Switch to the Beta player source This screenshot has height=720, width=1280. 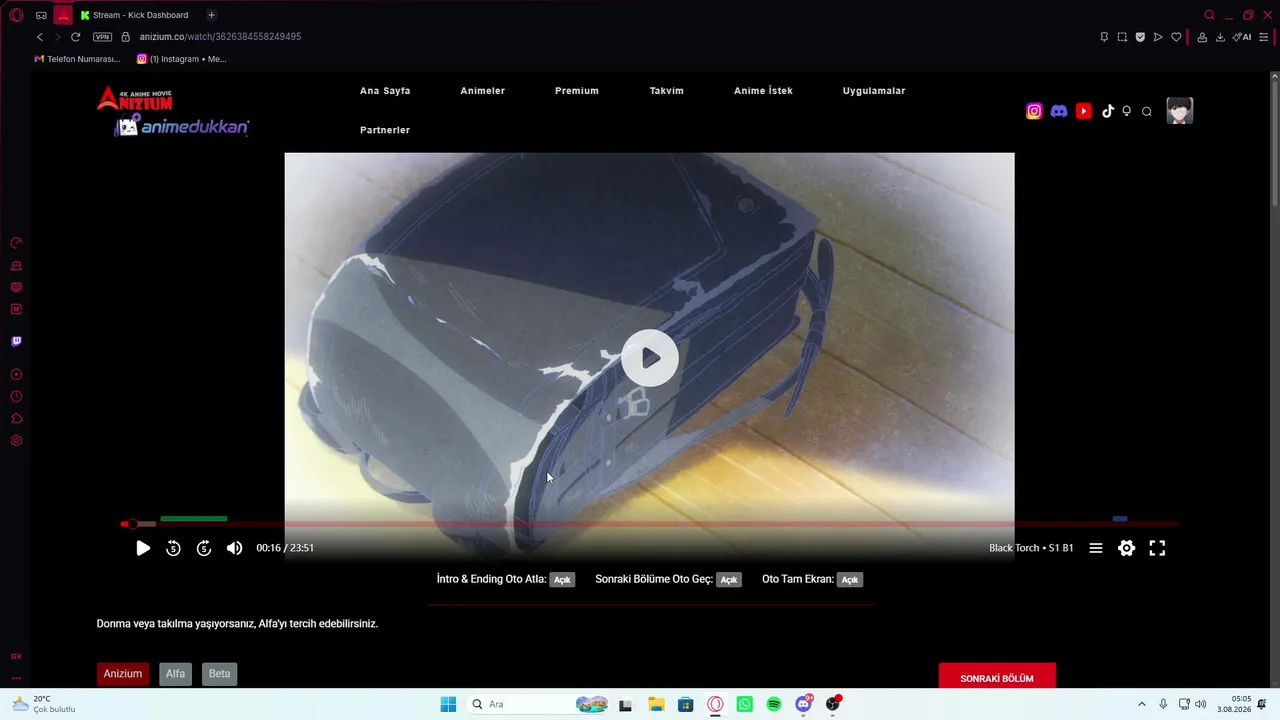tap(219, 674)
